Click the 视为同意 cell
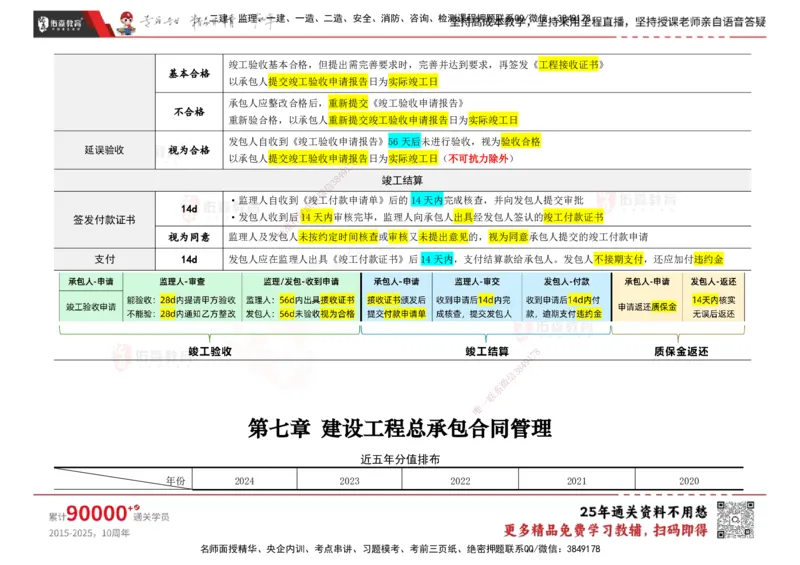Image resolution: width=800 pixels, height=565 pixels. (189, 237)
